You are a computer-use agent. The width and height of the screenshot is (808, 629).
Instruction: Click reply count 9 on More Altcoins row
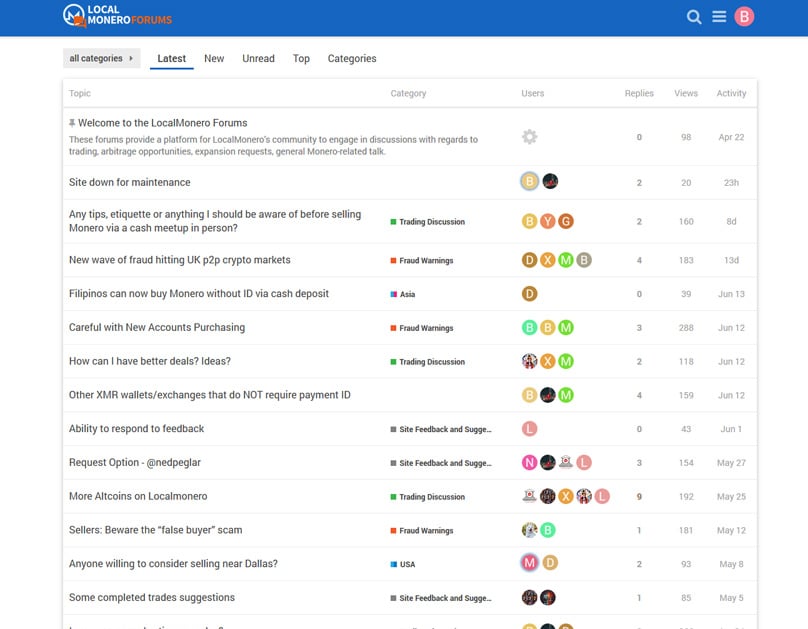639,497
